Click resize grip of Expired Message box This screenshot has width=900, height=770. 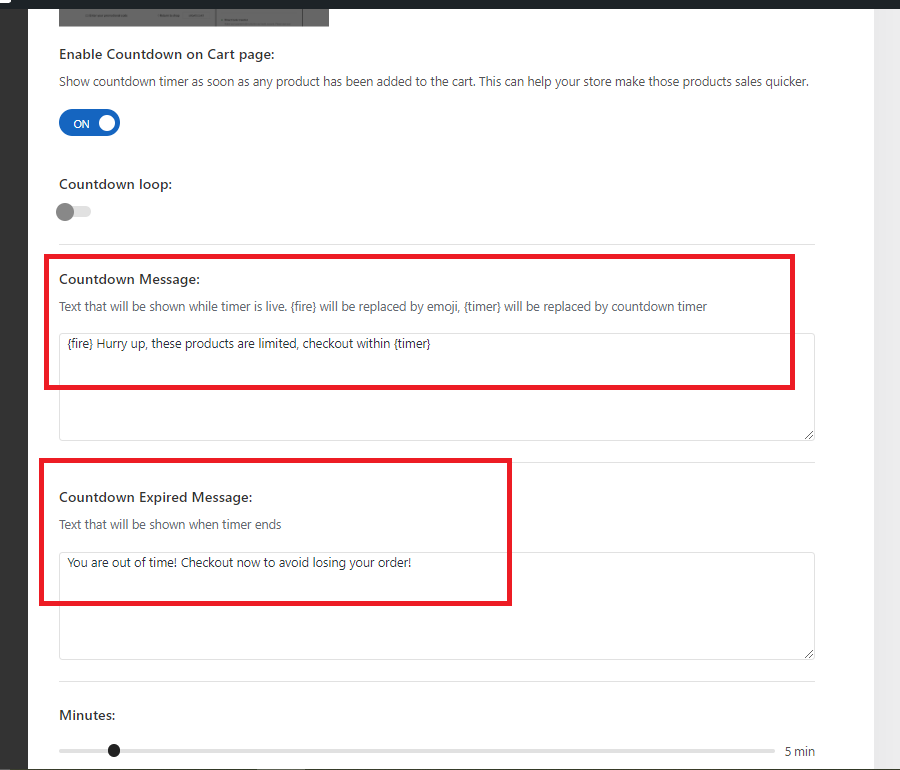(x=809, y=654)
